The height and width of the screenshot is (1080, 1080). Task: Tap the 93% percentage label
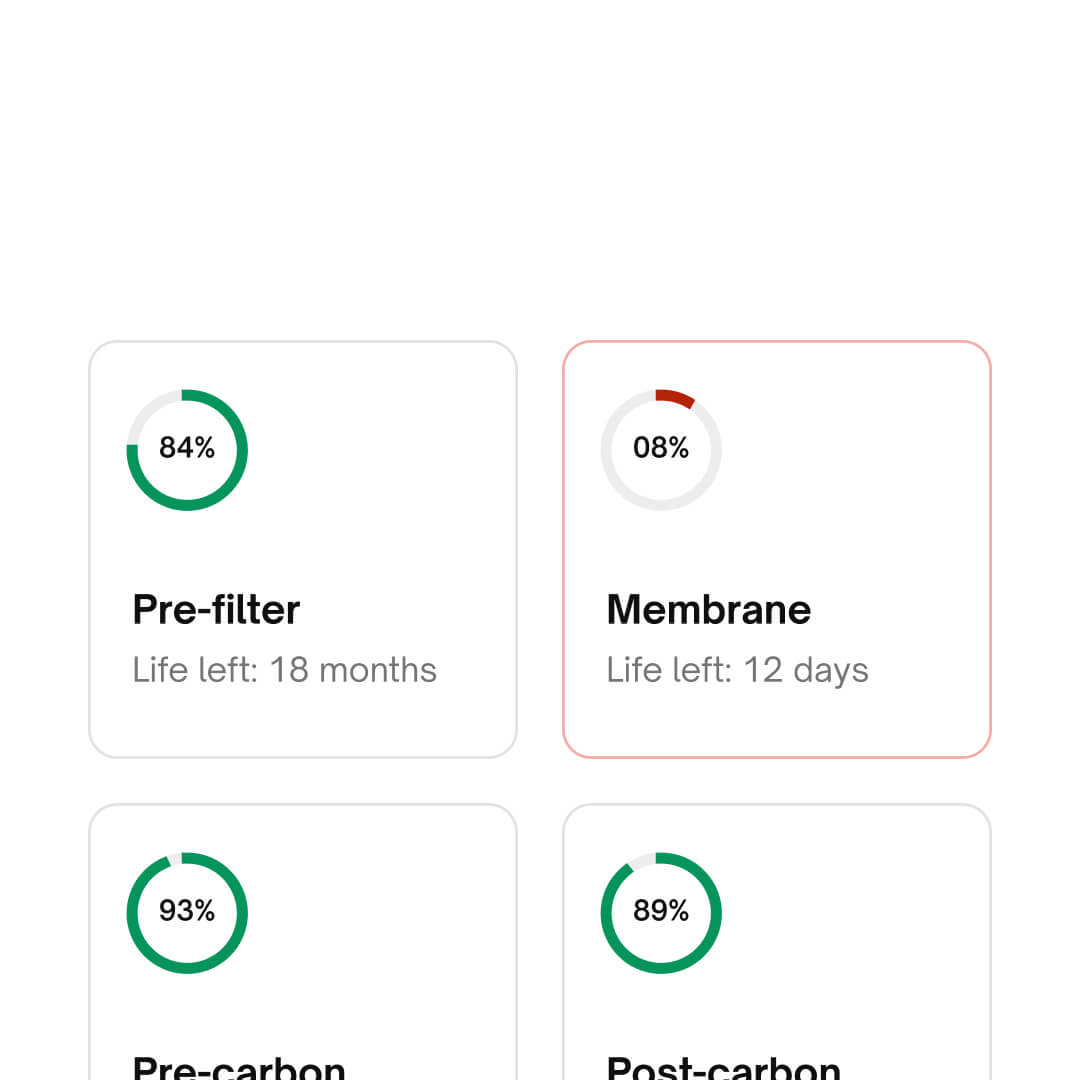click(x=187, y=911)
